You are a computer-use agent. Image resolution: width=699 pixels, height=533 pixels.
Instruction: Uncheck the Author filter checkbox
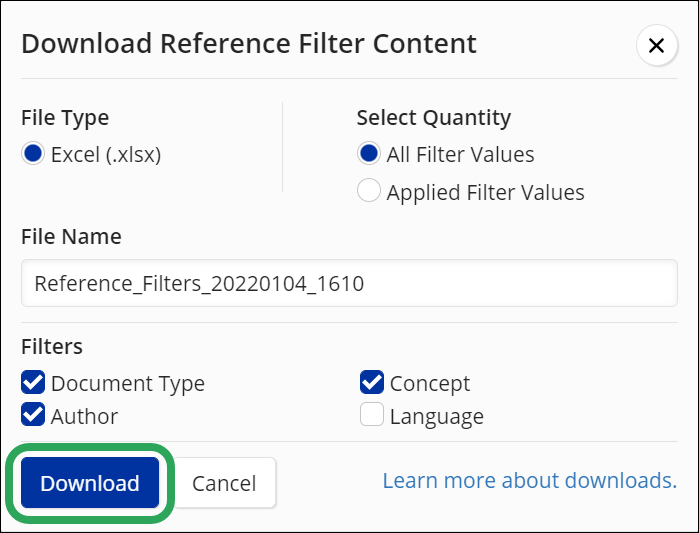coord(33,414)
